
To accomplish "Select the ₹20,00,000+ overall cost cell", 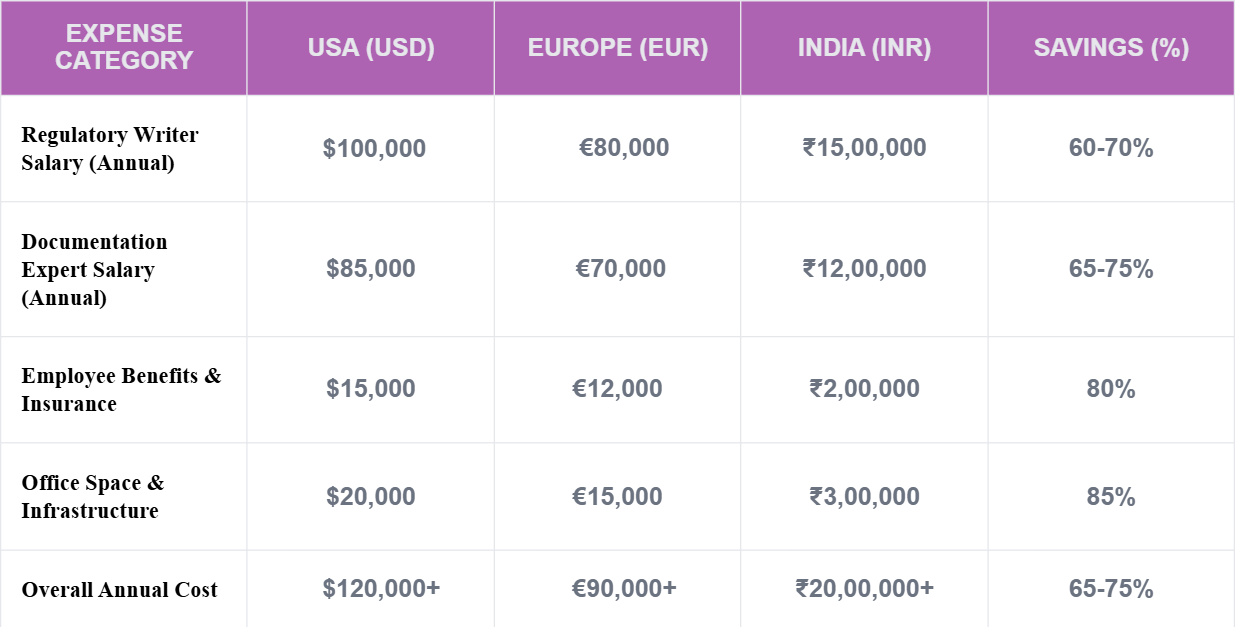I will (864, 589).
